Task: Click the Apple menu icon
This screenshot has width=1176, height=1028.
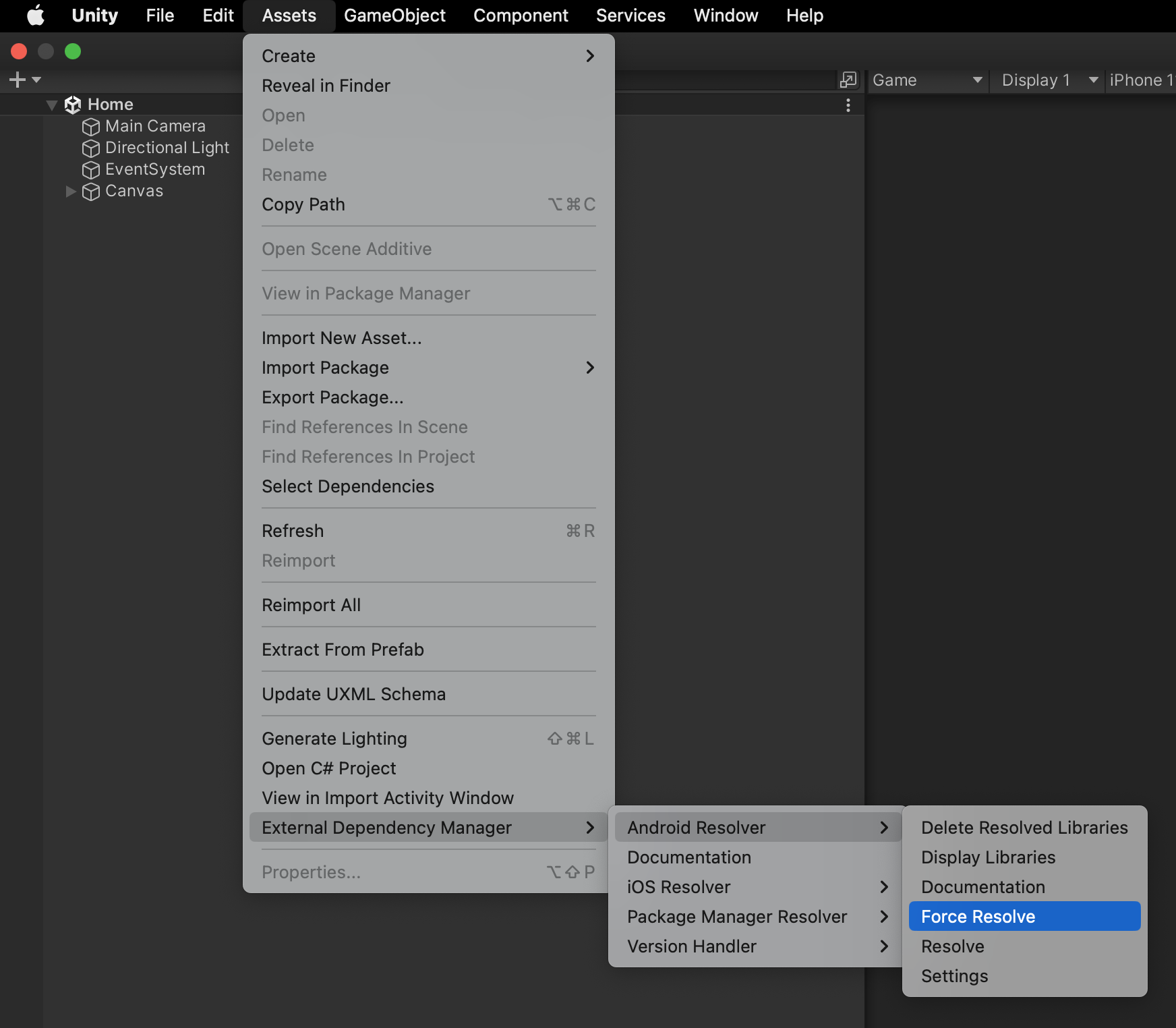Action: coord(35,16)
